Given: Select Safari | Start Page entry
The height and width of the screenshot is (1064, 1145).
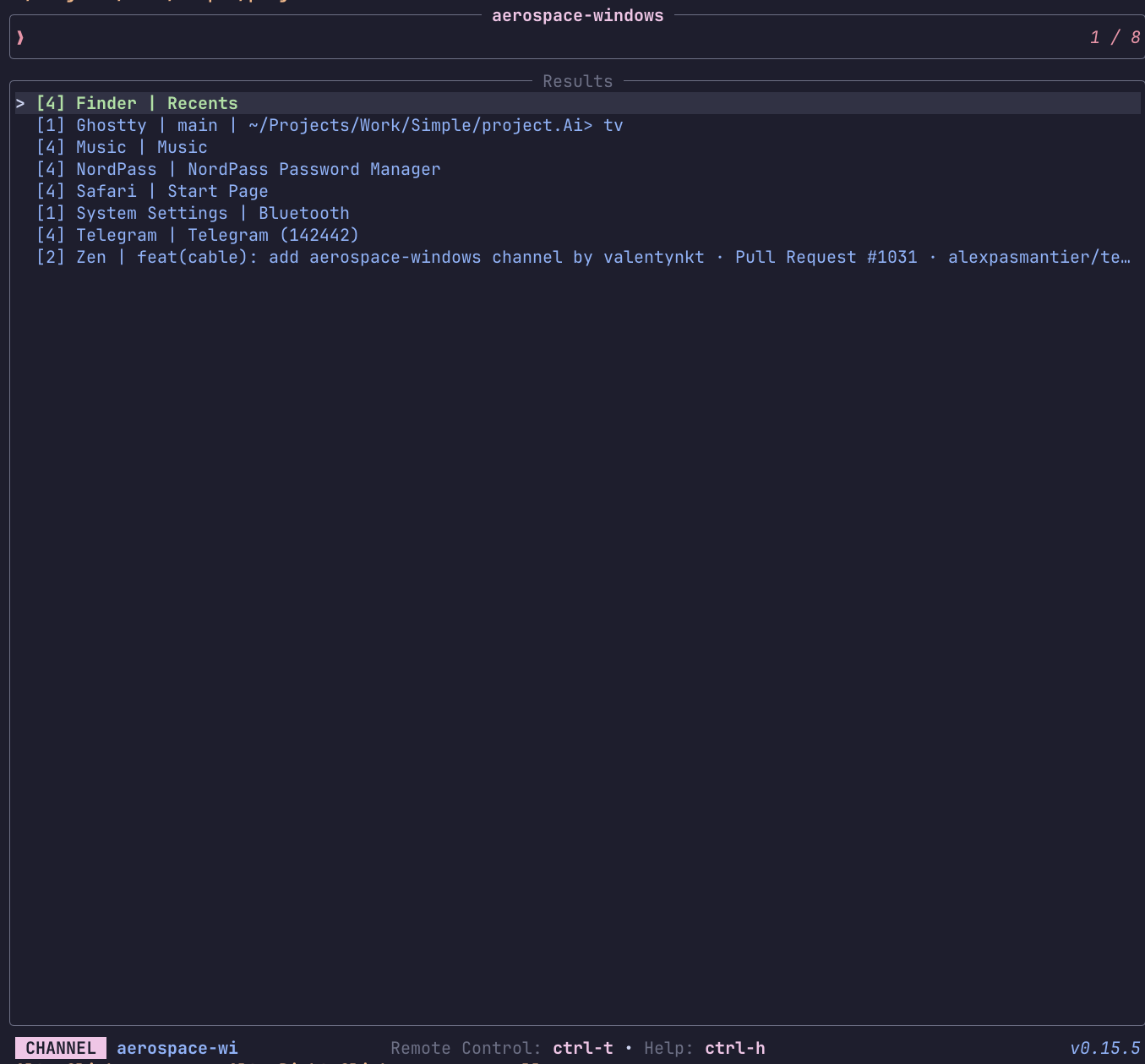Looking at the screenshot, I should [578, 191].
